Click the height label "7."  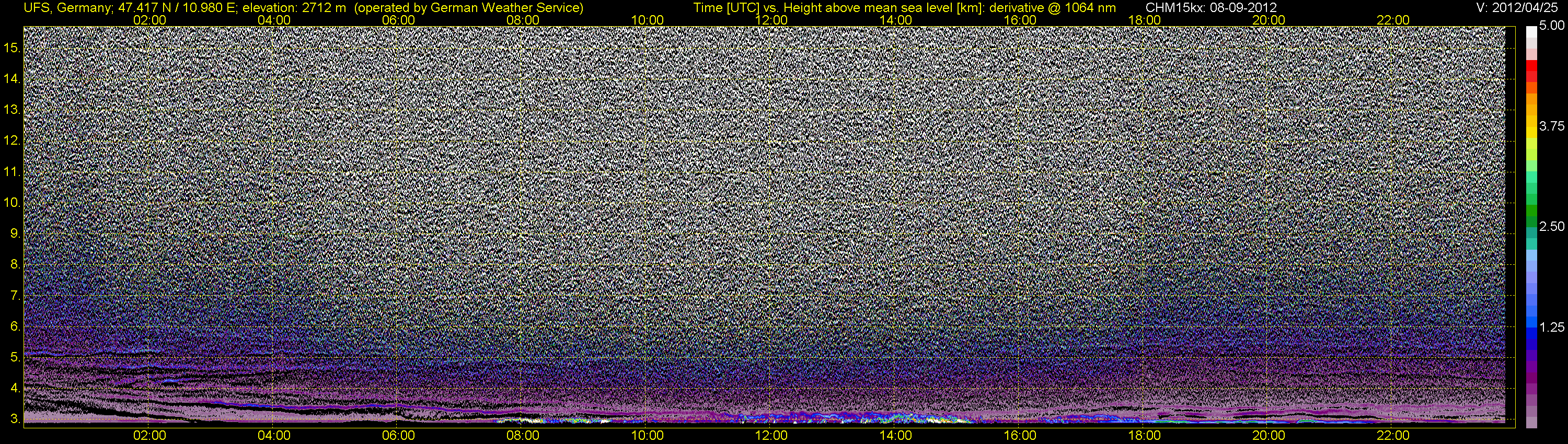pyautogui.click(x=16, y=296)
